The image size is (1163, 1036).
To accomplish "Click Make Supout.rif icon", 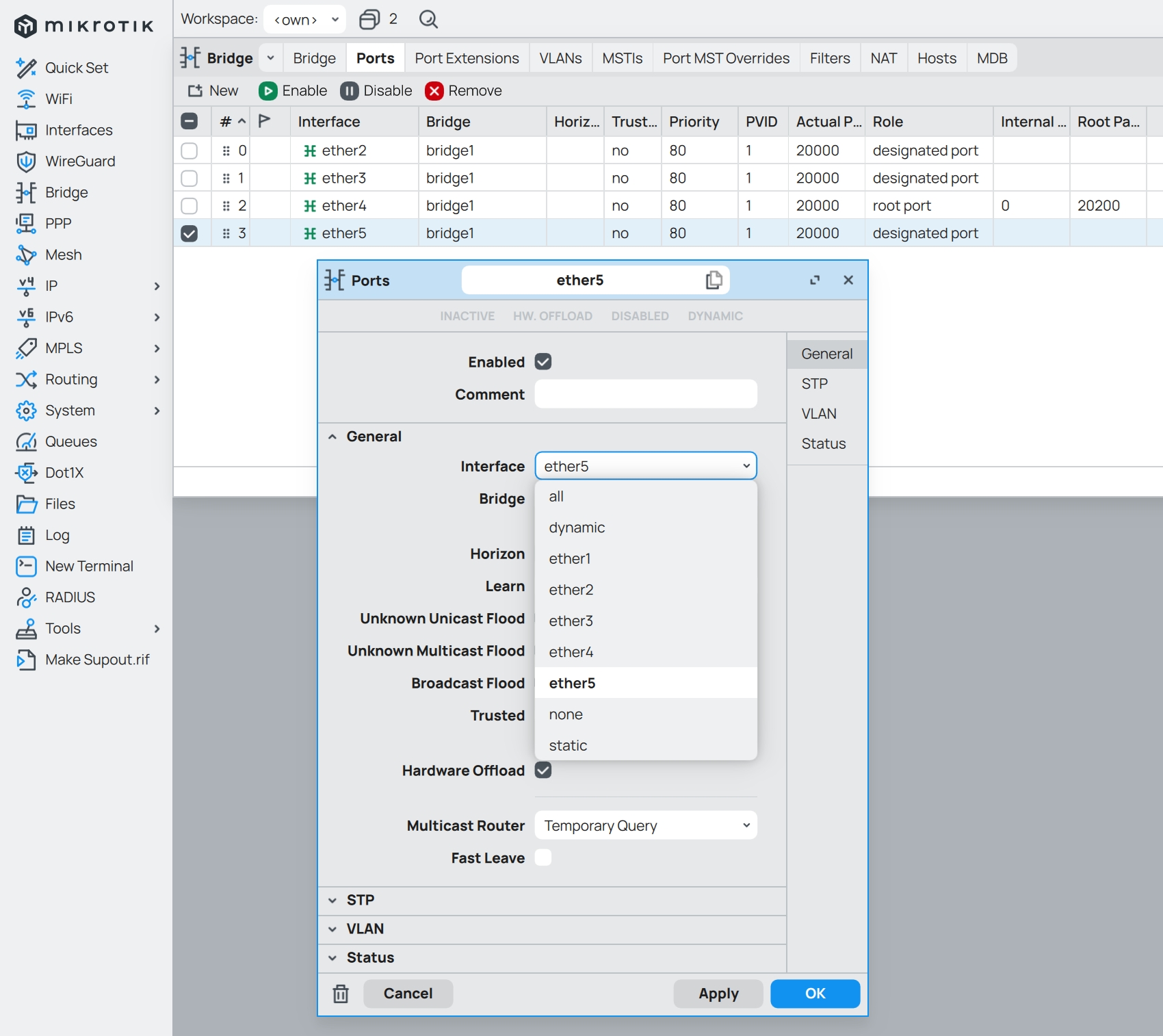I will (26, 660).
